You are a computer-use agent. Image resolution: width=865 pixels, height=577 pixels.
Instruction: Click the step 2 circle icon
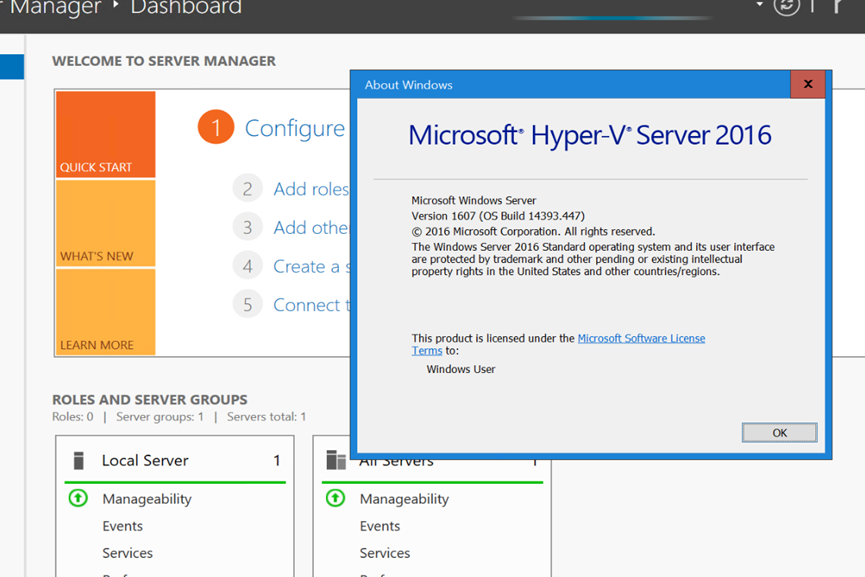[247, 189]
